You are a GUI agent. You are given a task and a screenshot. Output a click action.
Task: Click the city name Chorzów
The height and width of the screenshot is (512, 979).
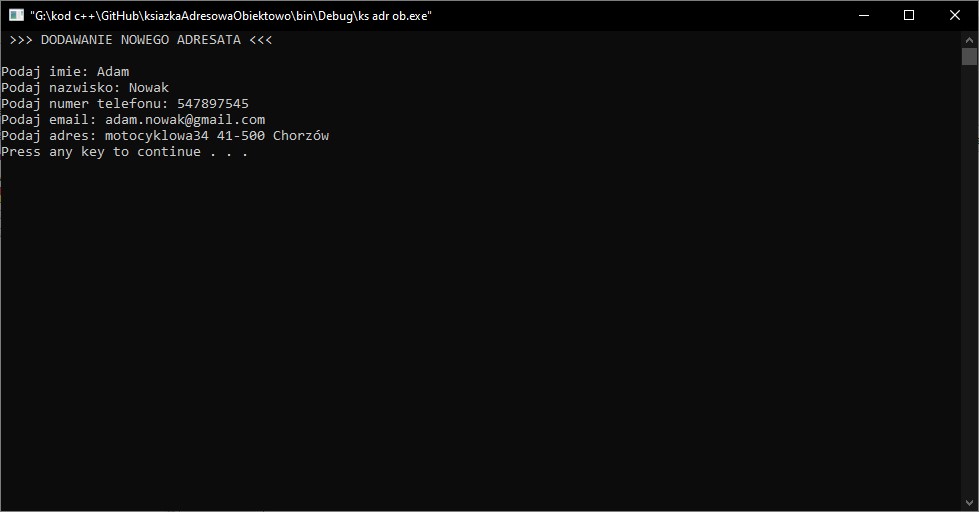pos(301,135)
